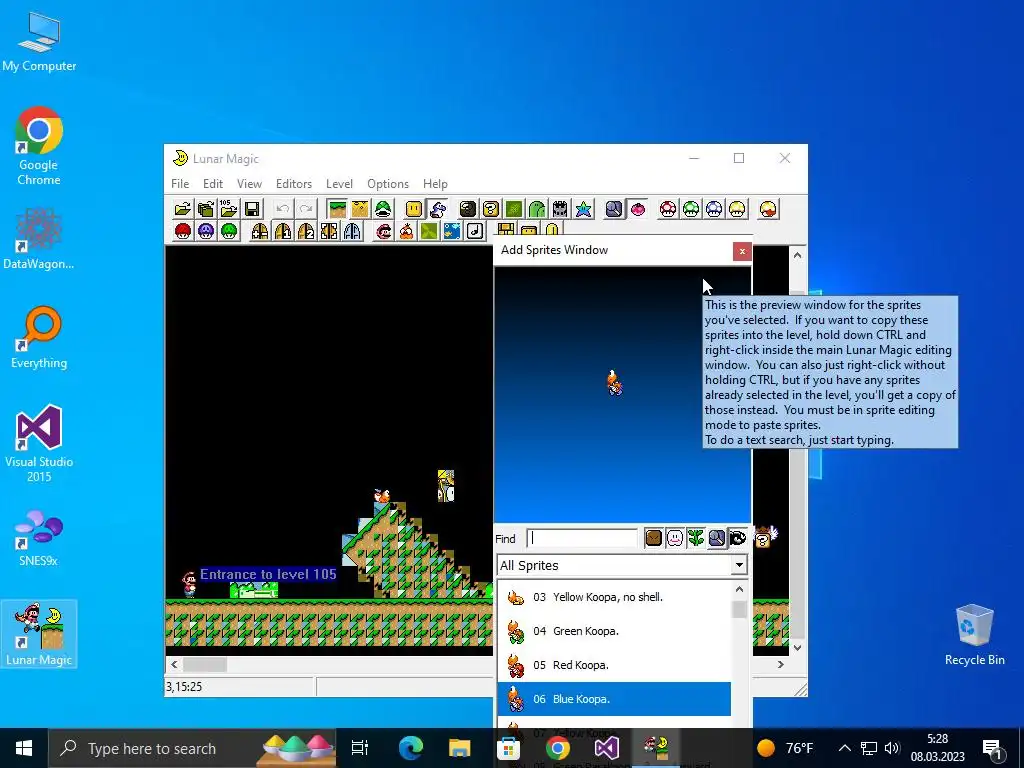Click the level editor horizontal scrollbar right arrow
This screenshot has width=1024, height=768.
[x=780, y=664]
